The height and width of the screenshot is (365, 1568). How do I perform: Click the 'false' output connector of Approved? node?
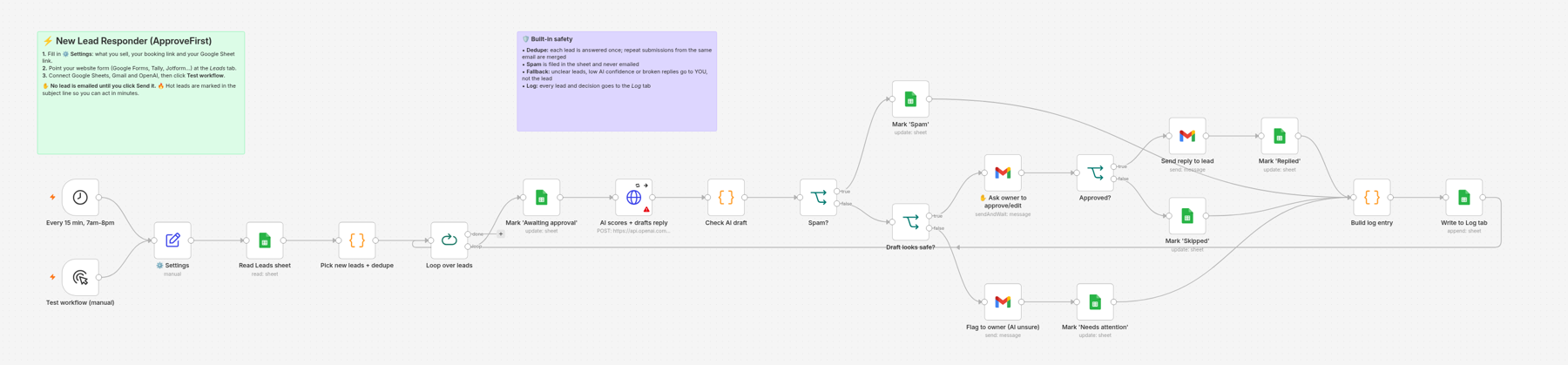(x=1114, y=179)
